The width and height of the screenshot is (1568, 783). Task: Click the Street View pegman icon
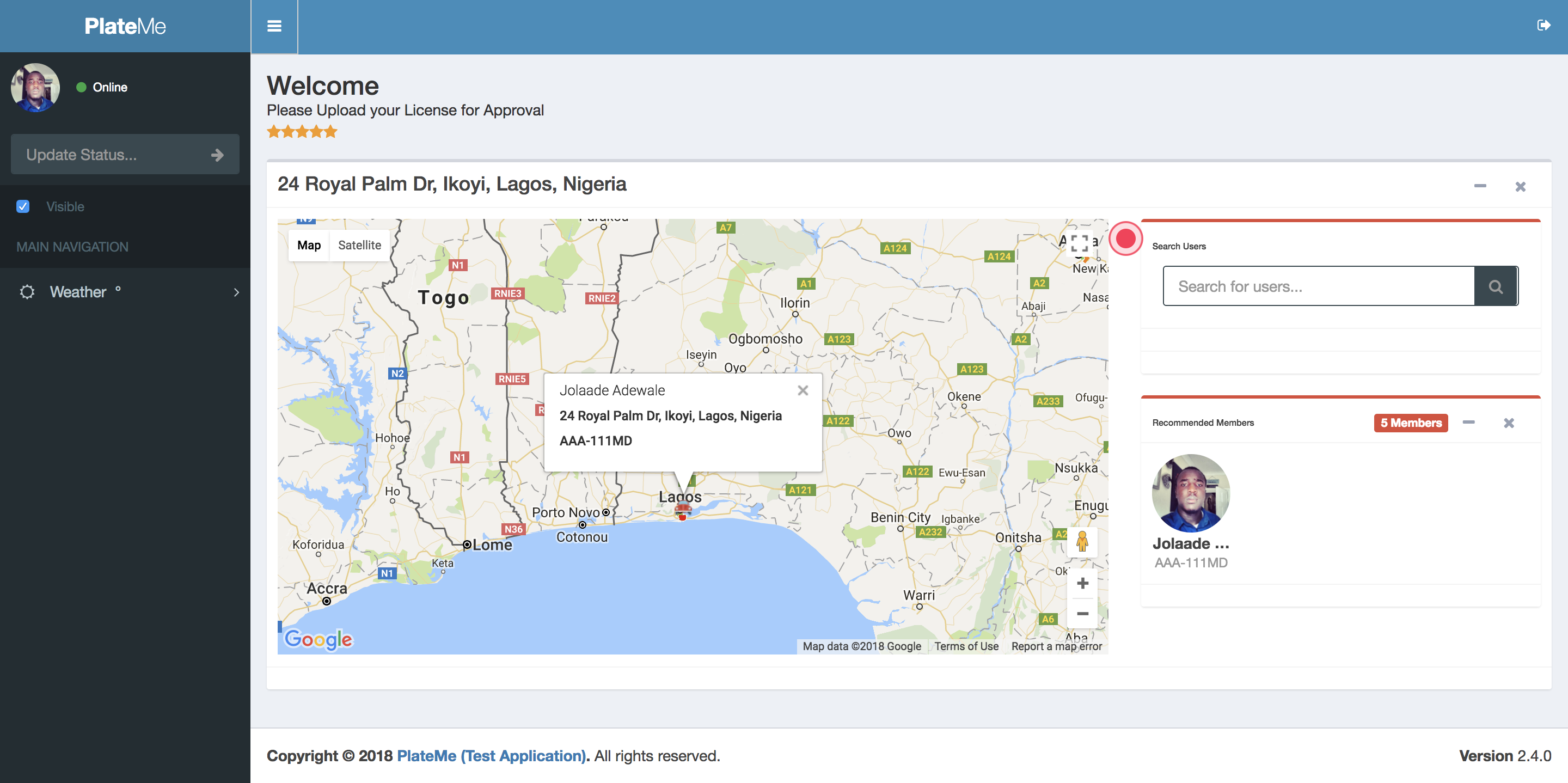(1082, 541)
